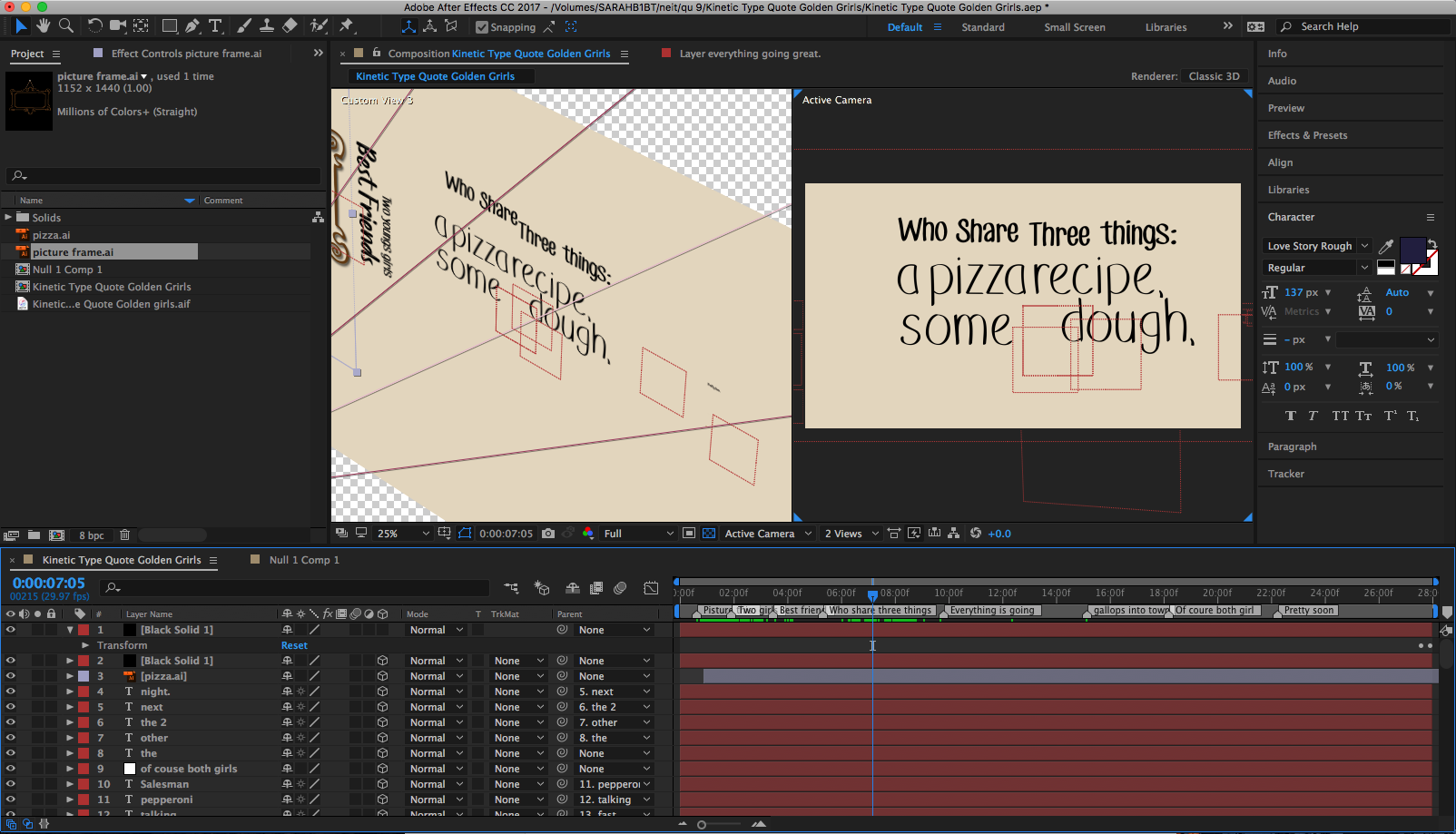Open the 2 Views layout dropdown
The width and height of the screenshot is (1456, 834).
[x=851, y=534]
